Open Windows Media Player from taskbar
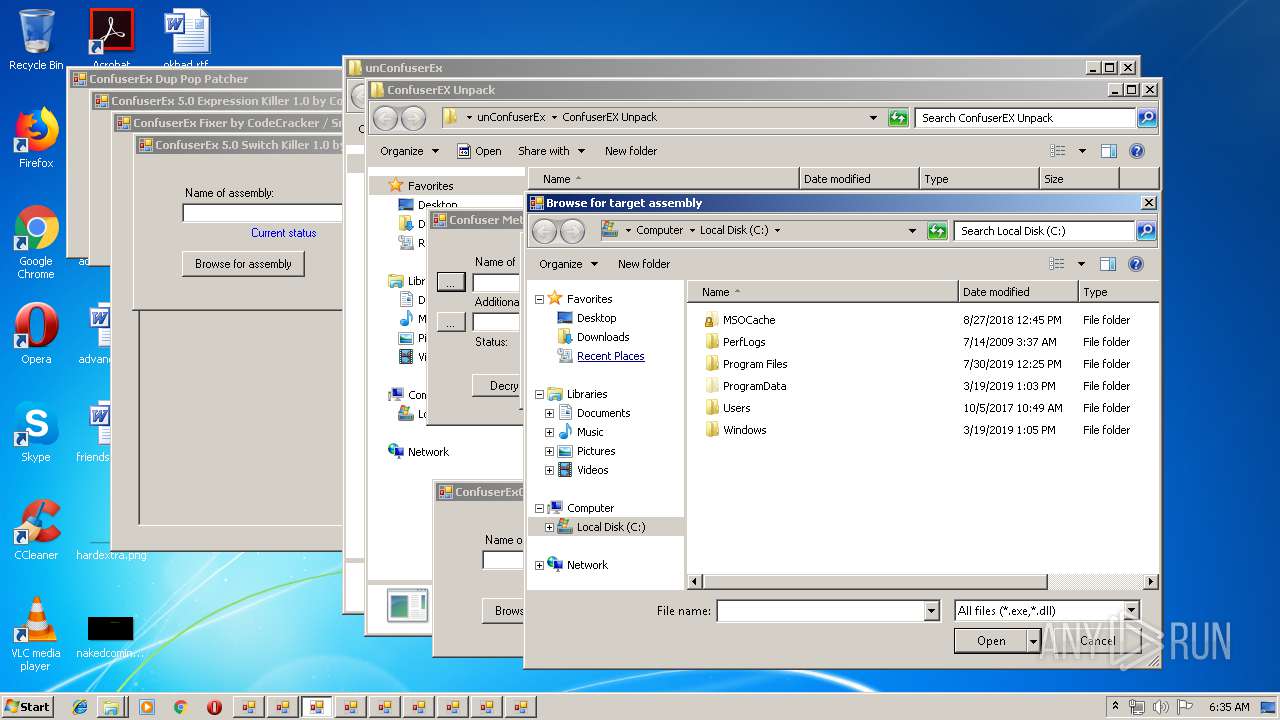Screen dimensions: 1280x720 pyautogui.click(x=146, y=706)
